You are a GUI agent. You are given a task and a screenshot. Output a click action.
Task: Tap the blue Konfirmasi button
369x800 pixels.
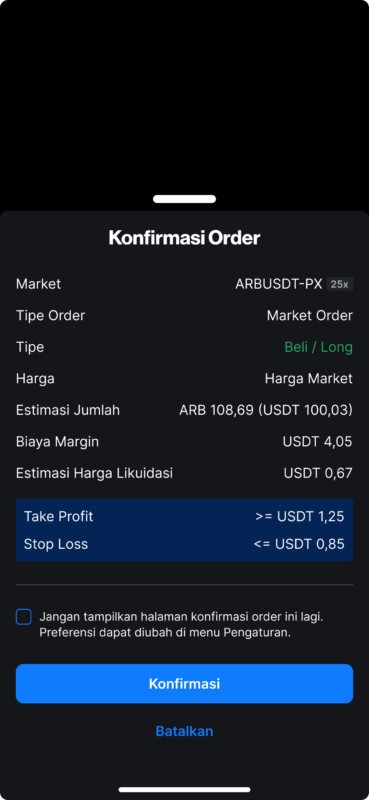(x=184, y=683)
